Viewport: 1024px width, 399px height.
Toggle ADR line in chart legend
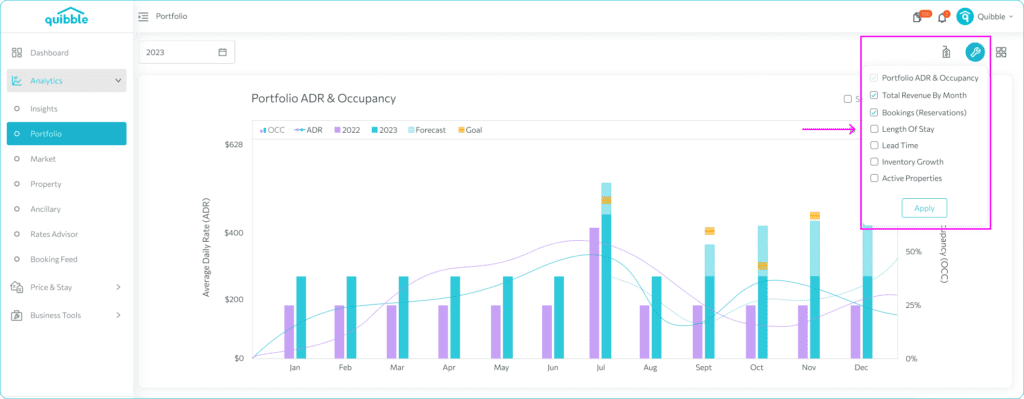click(x=308, y=130)
